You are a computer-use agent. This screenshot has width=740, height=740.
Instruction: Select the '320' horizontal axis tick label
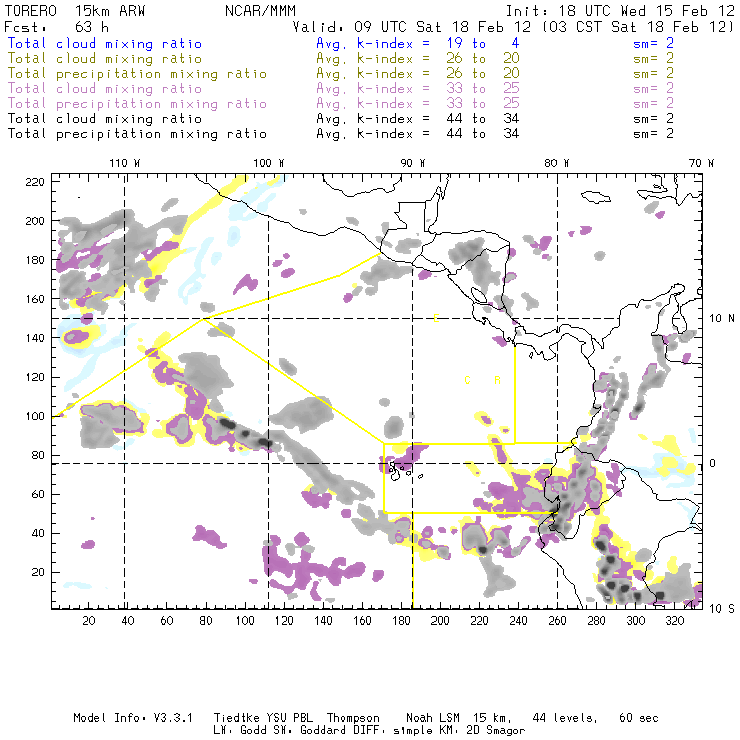click(674, 621)
